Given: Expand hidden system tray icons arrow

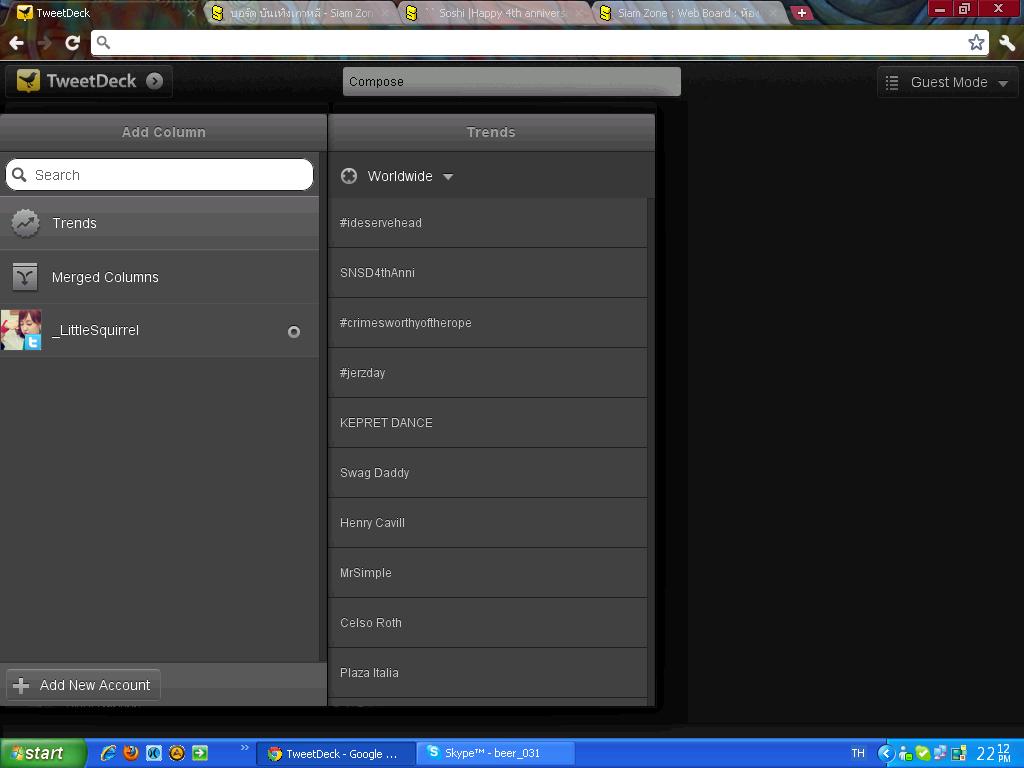Looking at the screenshot, I should pos(886,754).
